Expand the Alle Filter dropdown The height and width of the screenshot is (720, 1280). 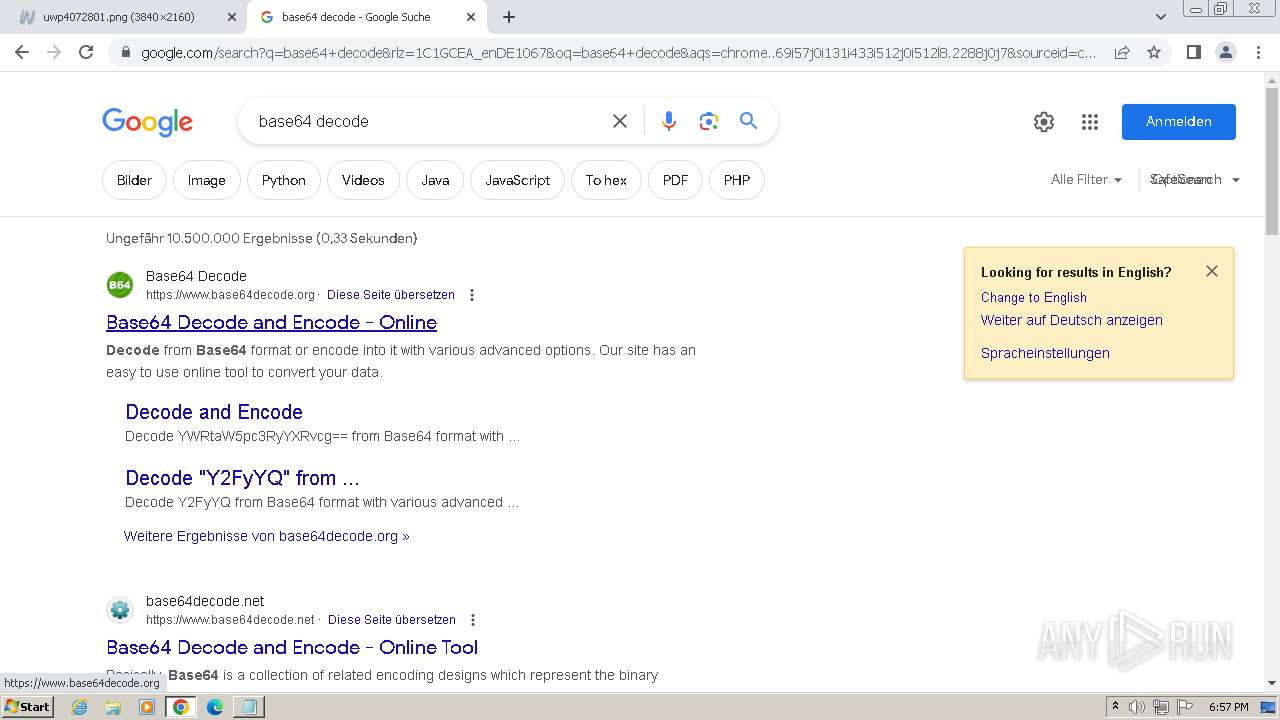click(1086, 180)
